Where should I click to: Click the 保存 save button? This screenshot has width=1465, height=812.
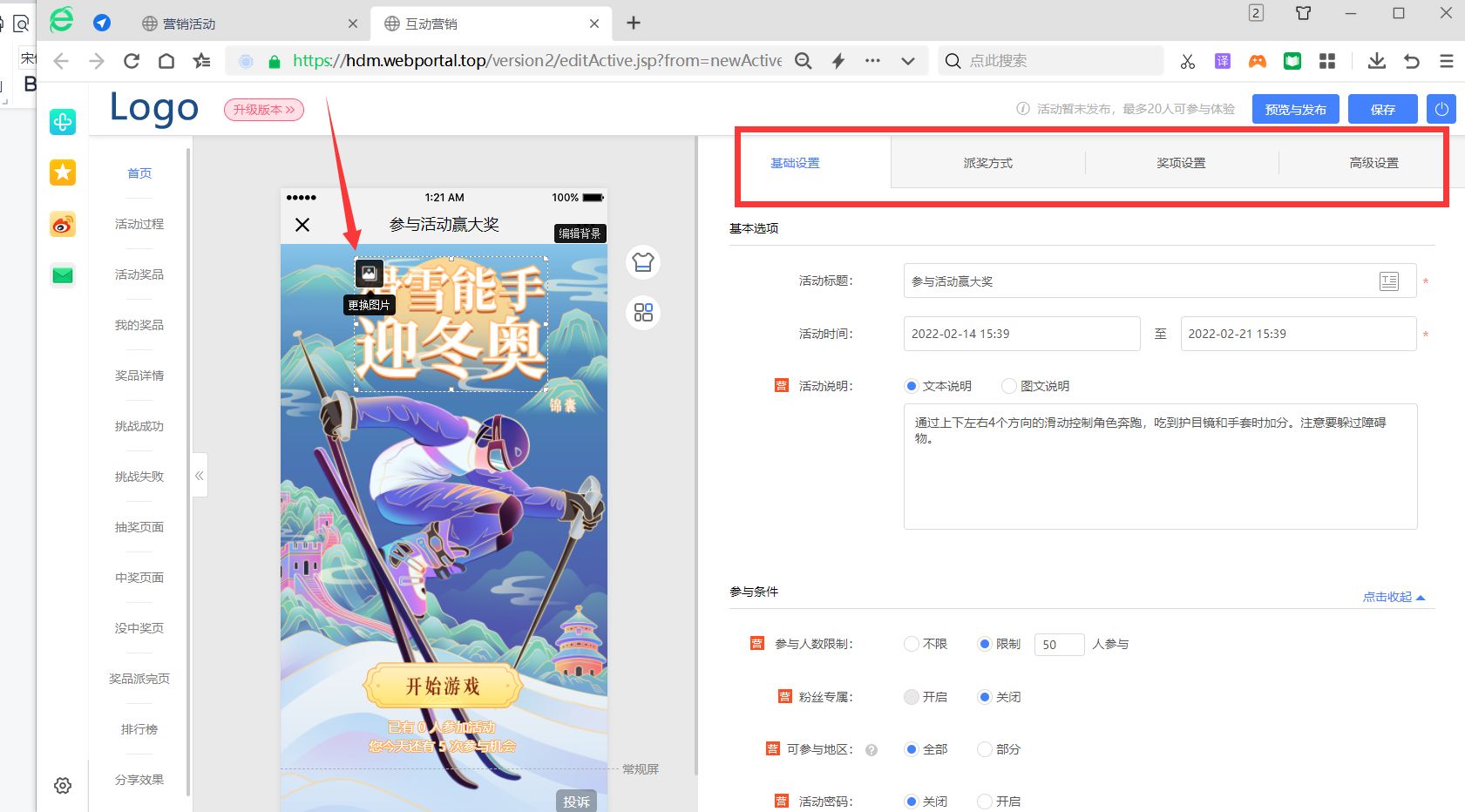[1382, 109]
